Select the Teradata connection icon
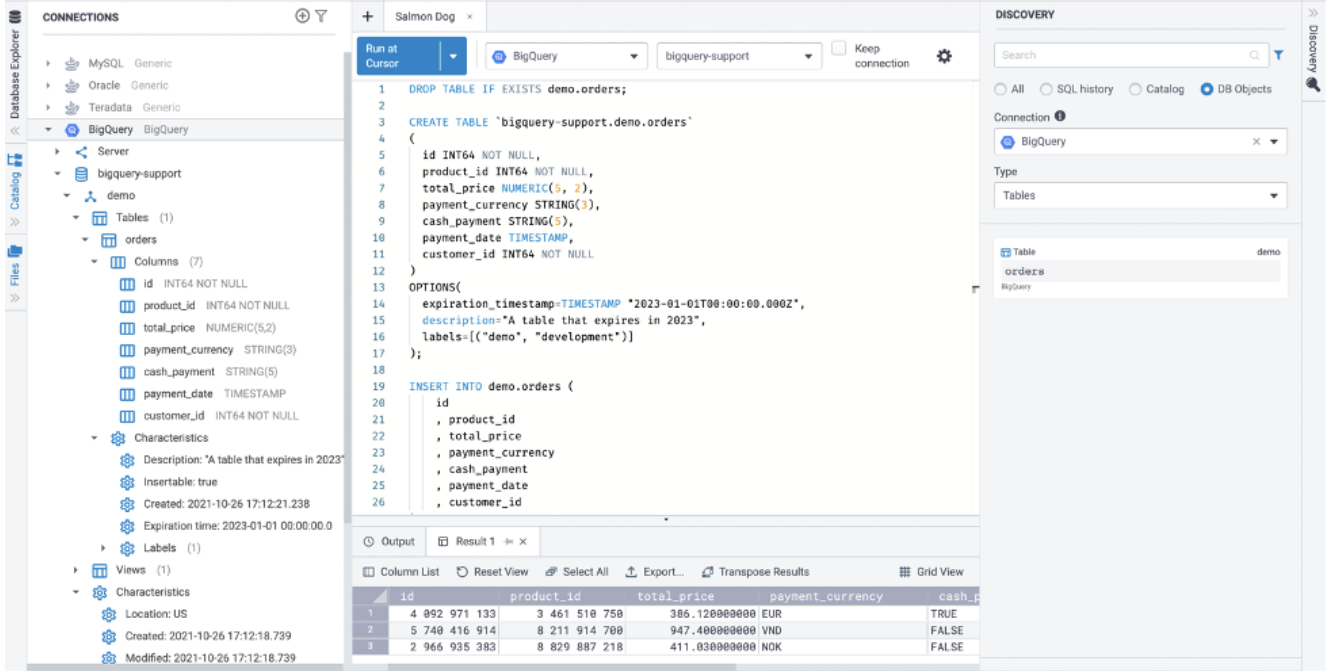This screenshot has width=1342, height=671. [73, 107]
